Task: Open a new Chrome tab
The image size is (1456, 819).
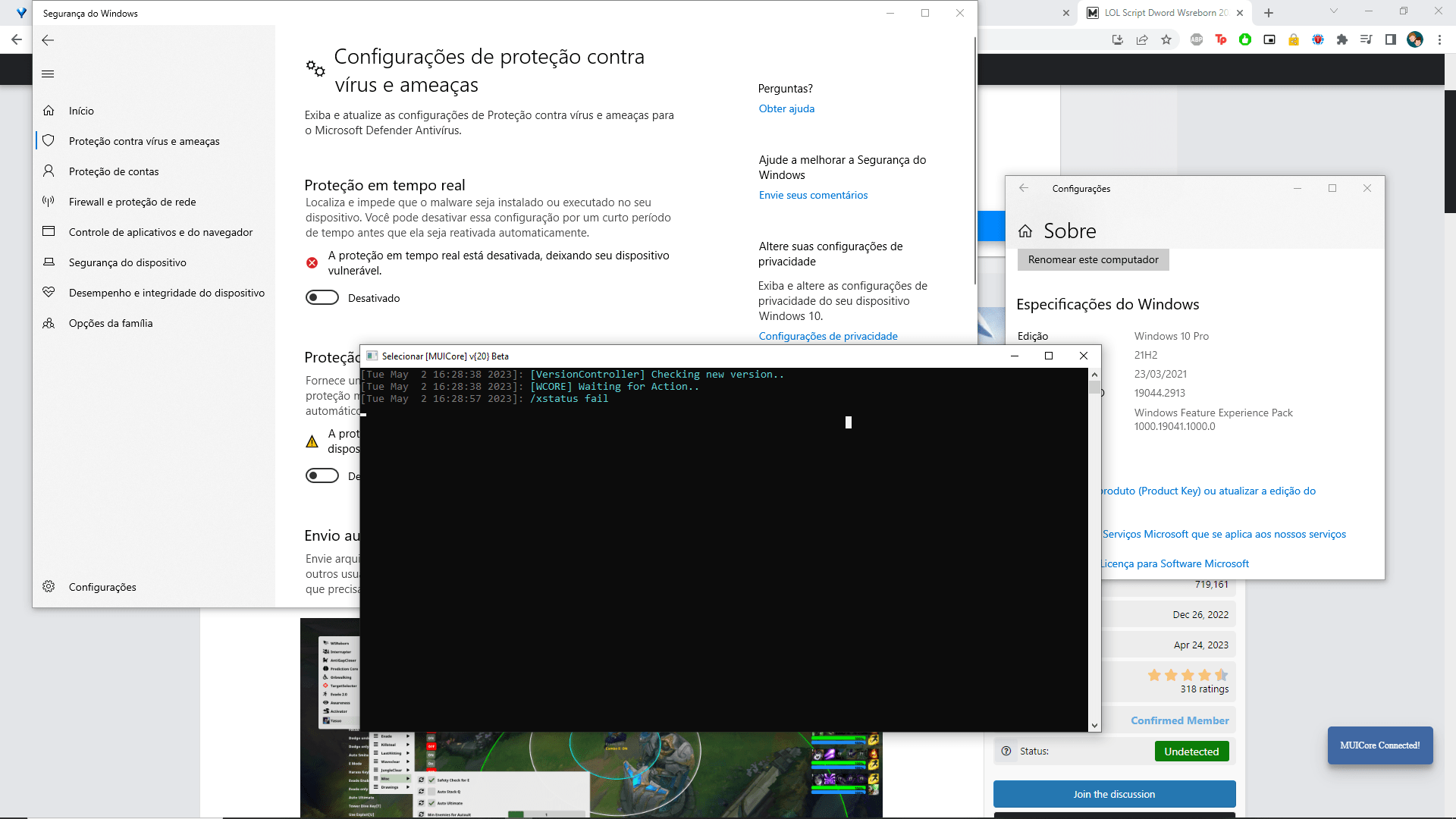Action: click(x=1269, y=13)
